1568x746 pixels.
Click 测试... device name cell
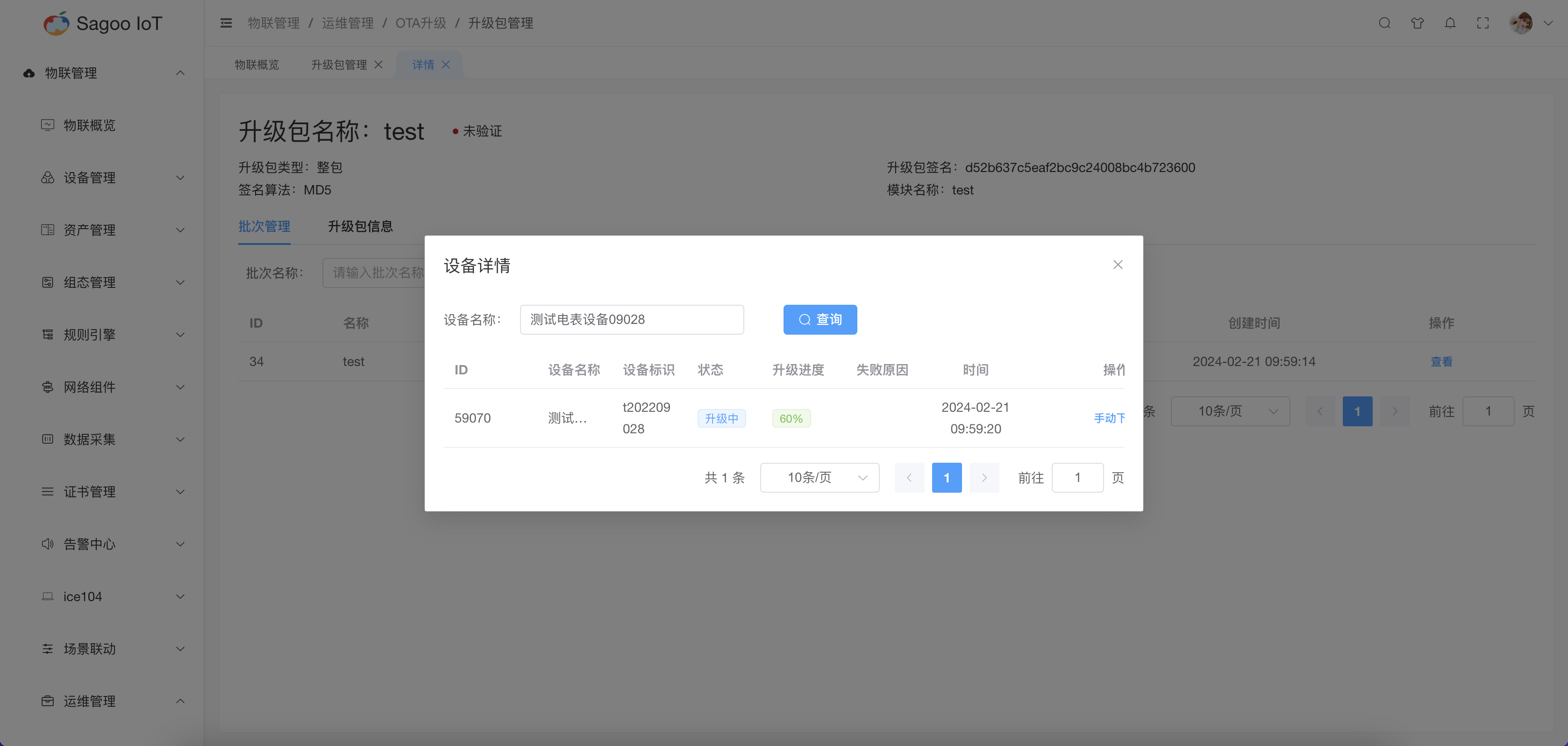click(567, 418)
